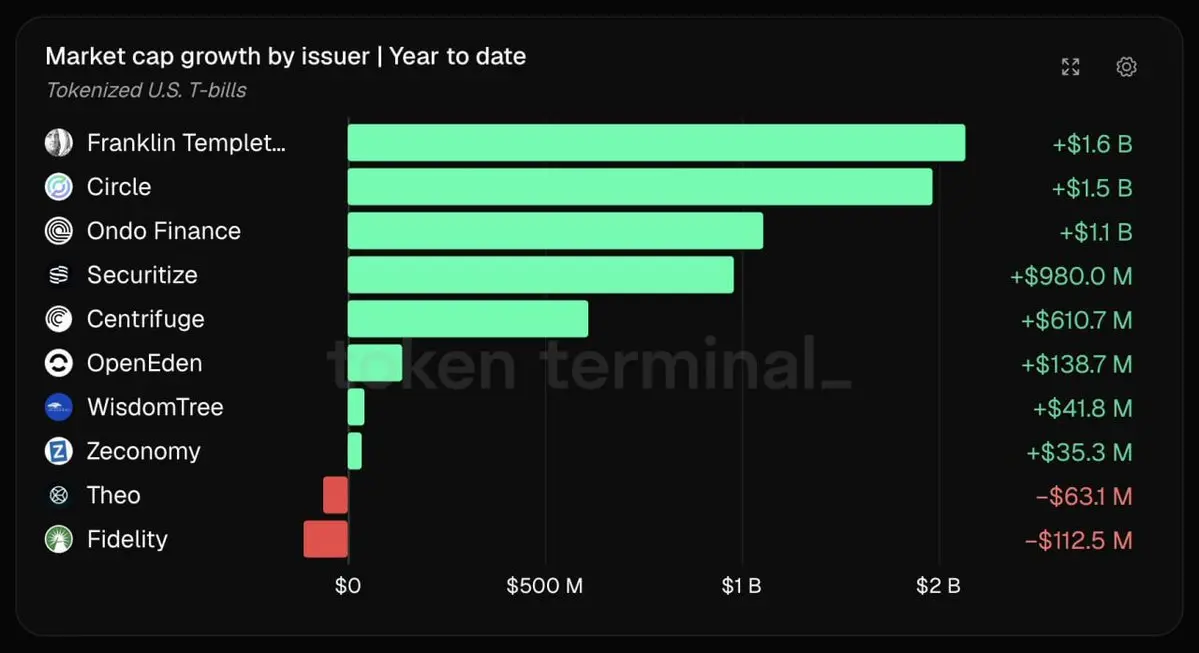
Task: Select the Ondo Finance logo icon
Action: coord(59,231)
